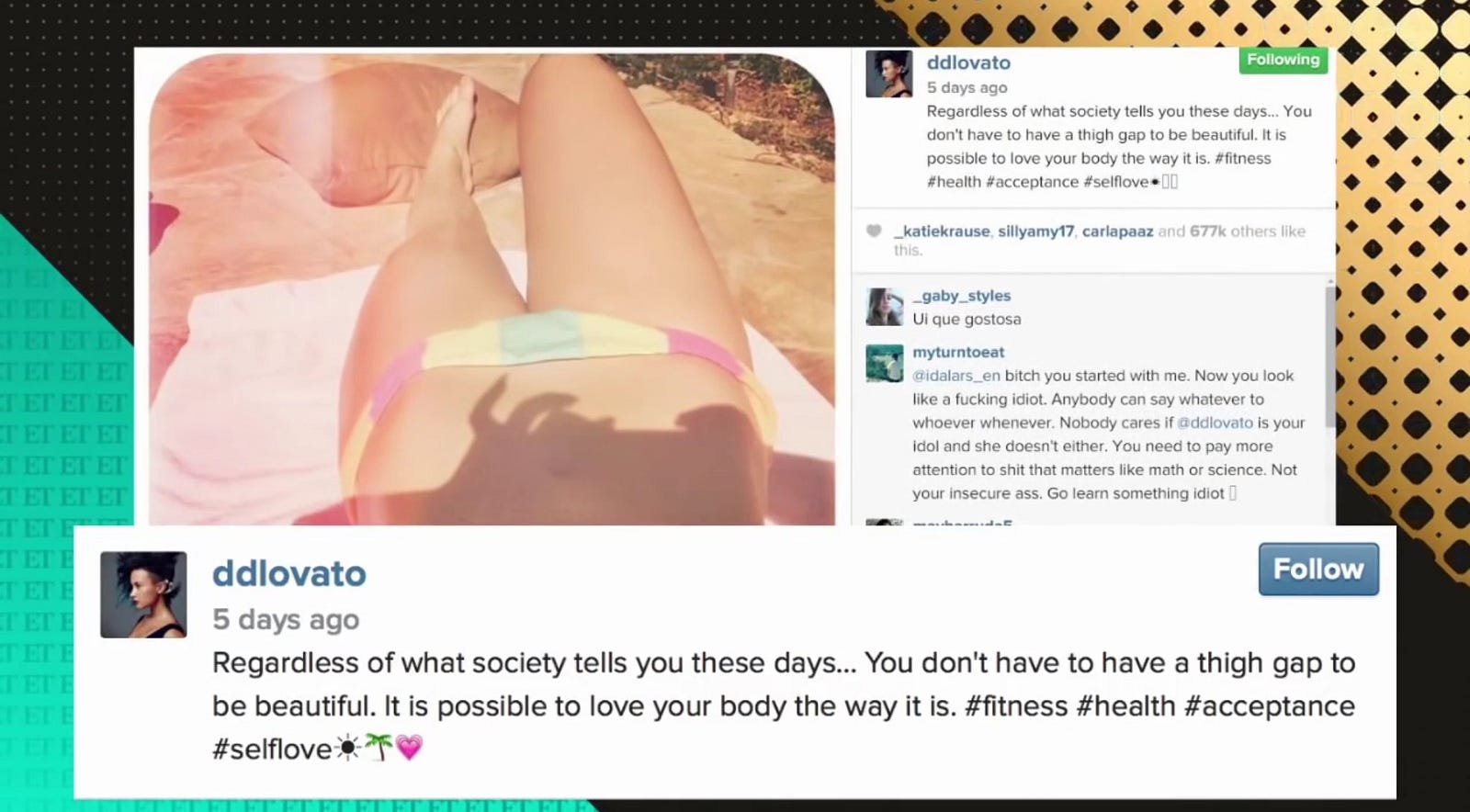Click the green Following button
The width and height of the screenshot is (1470, 812).
click(x=1283, y=60)
